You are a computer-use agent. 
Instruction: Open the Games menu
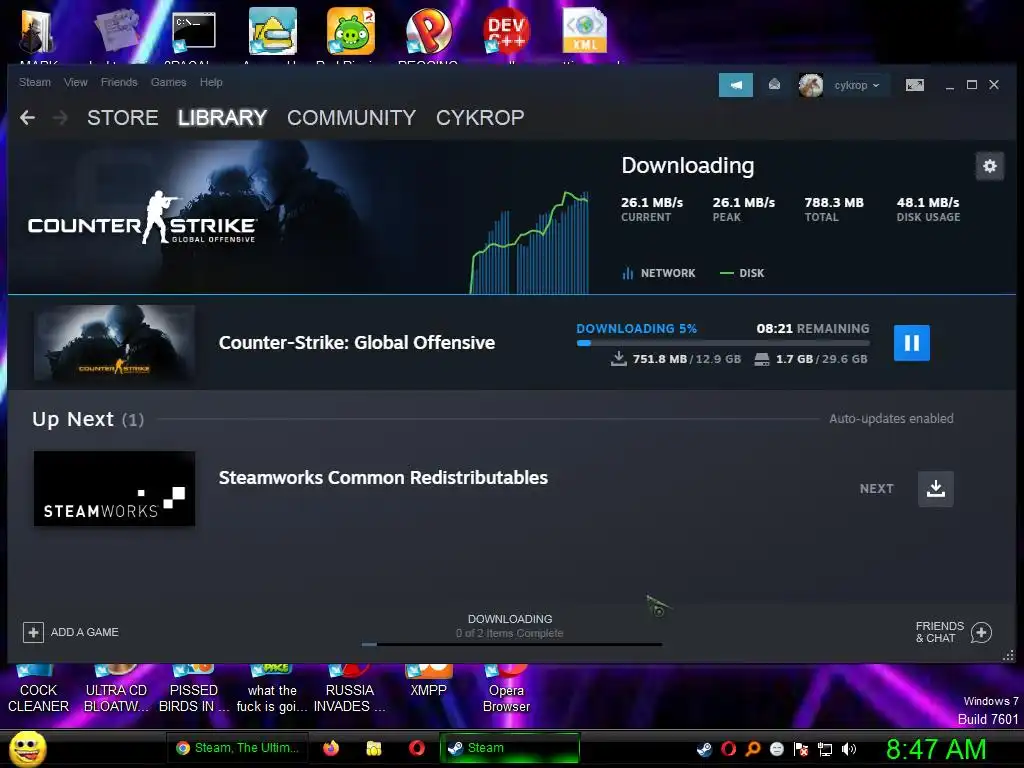click(x=168, y=82)
